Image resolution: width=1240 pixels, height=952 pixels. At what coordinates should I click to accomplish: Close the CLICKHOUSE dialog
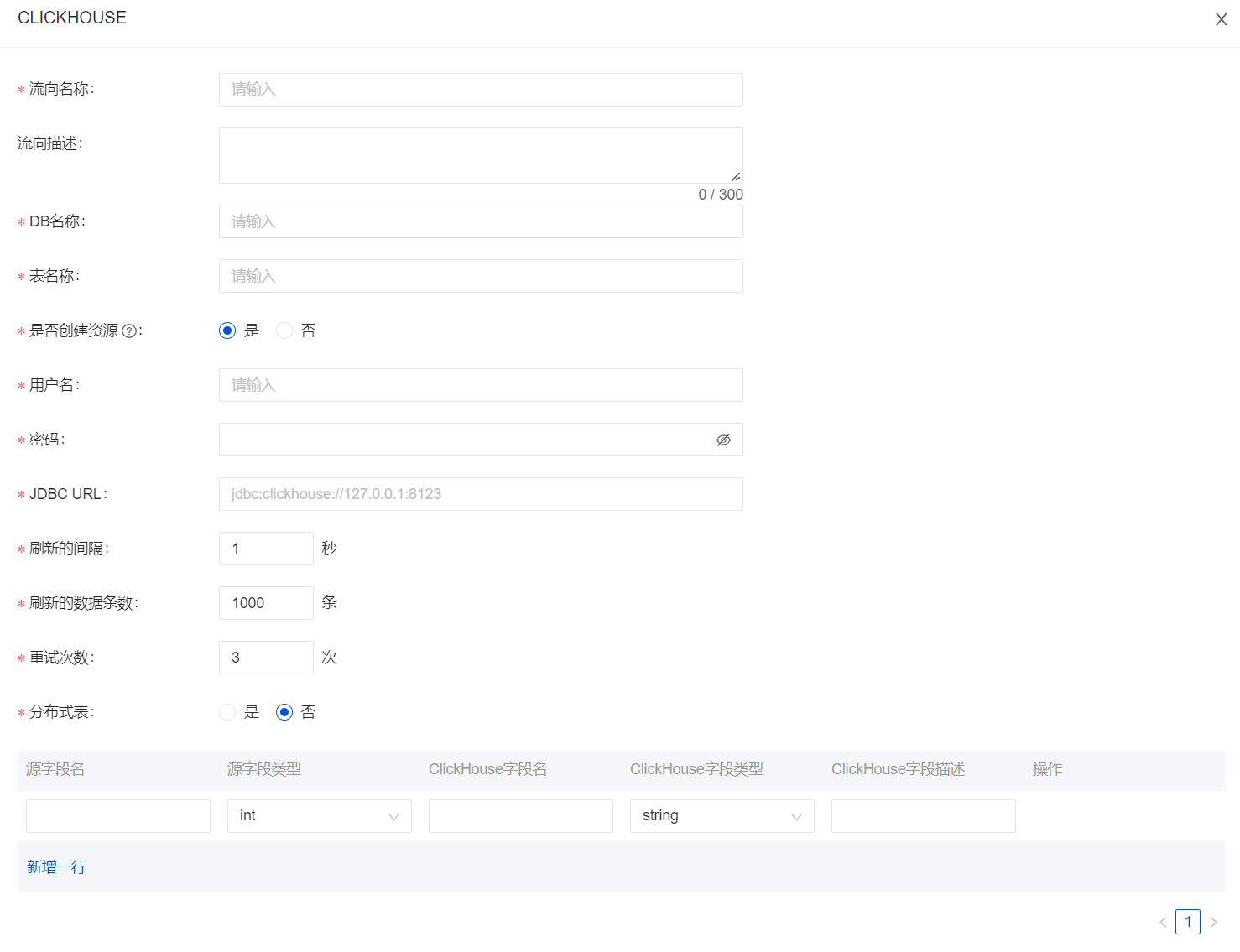pos(1221,18)
